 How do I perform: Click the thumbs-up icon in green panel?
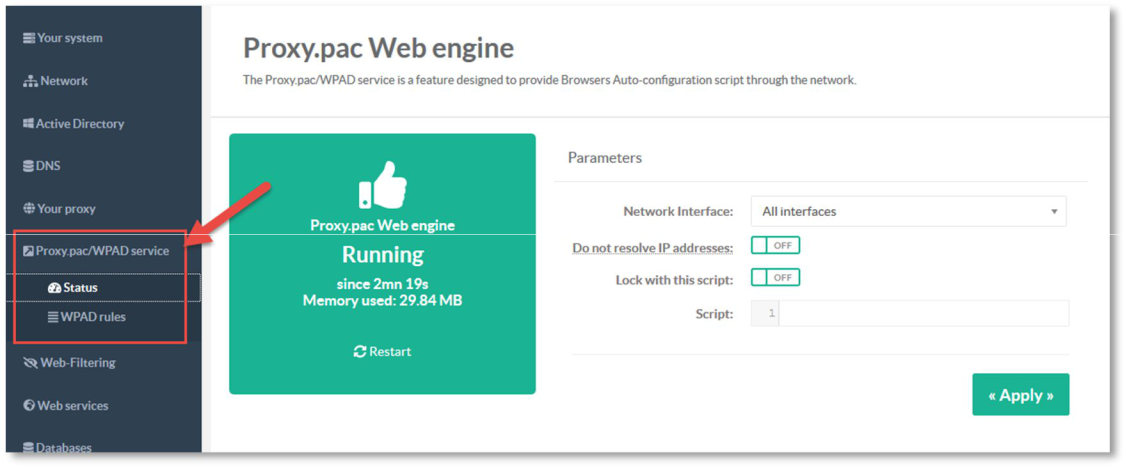[382, 185]
